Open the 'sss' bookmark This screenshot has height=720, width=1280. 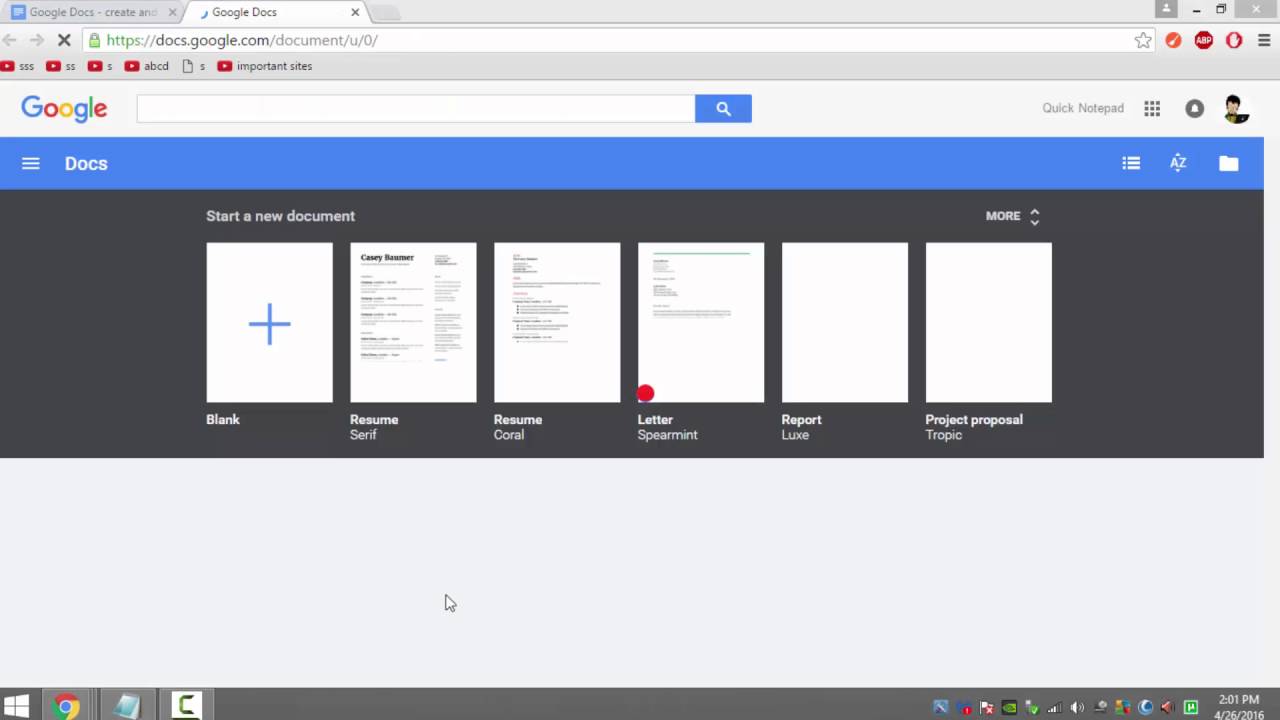pyautogui.click(x=17, y=66)
